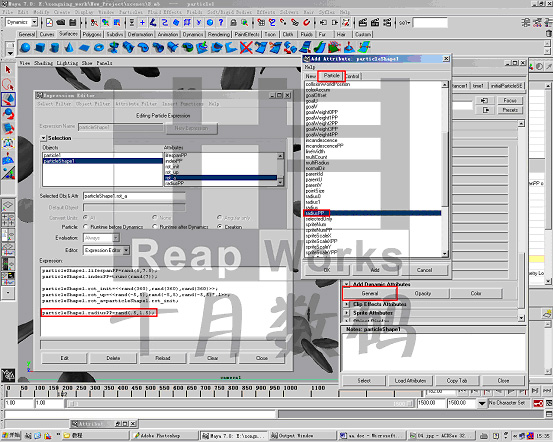Select particle1 in the Objects list
This screenshot has width=553, height=442.
(x=102, y=155)
